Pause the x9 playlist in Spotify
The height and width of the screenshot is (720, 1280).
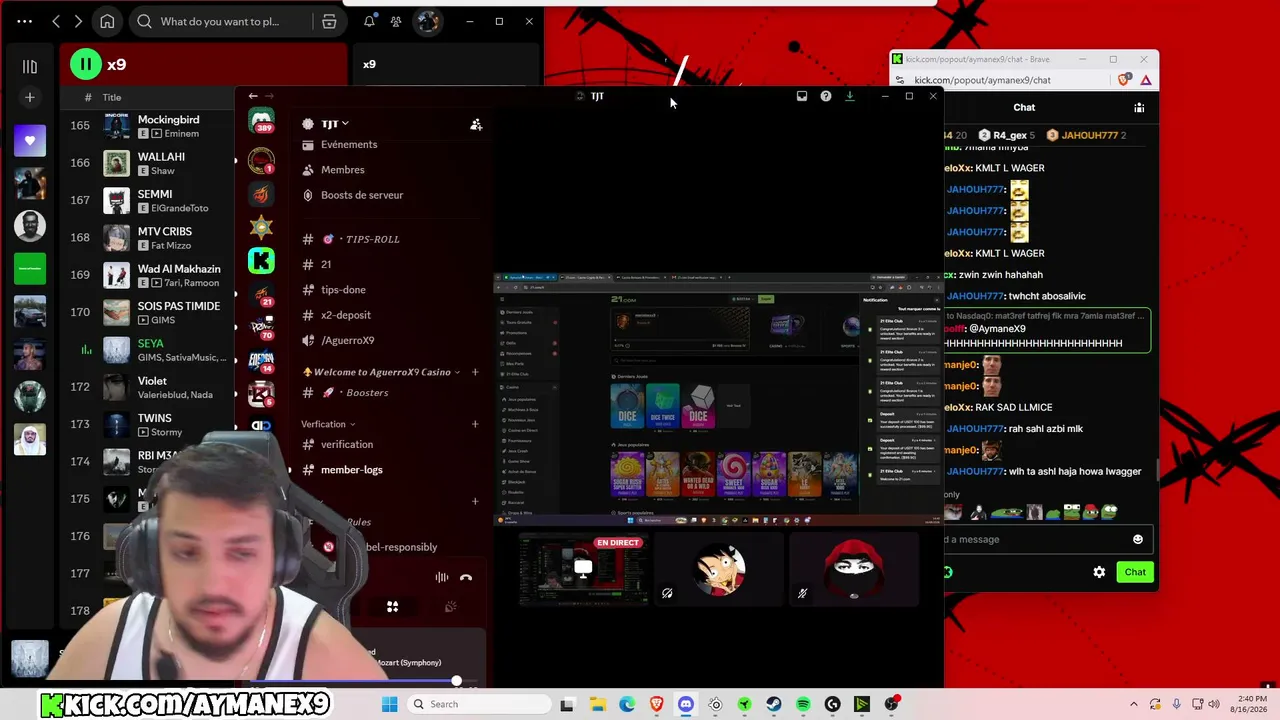86,65
